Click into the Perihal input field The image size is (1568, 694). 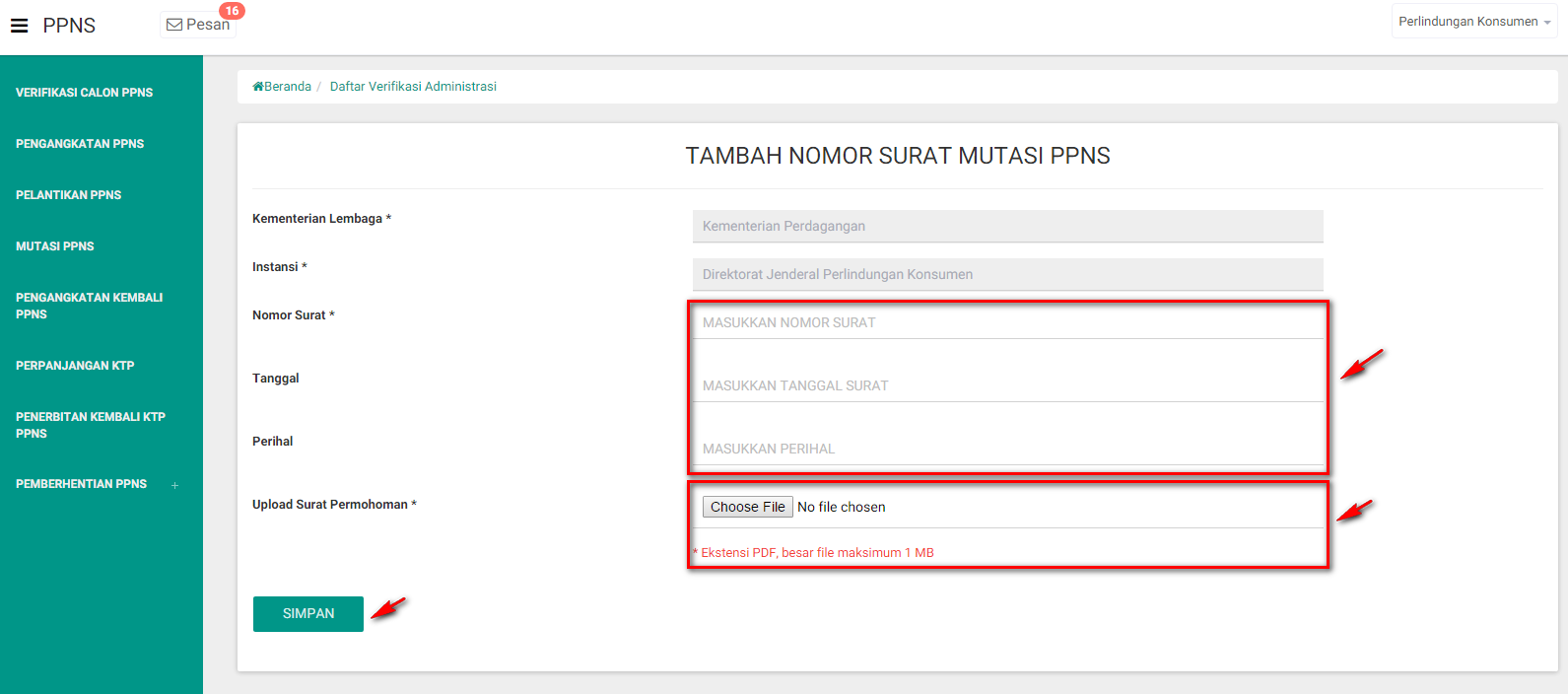point(1007,449)
